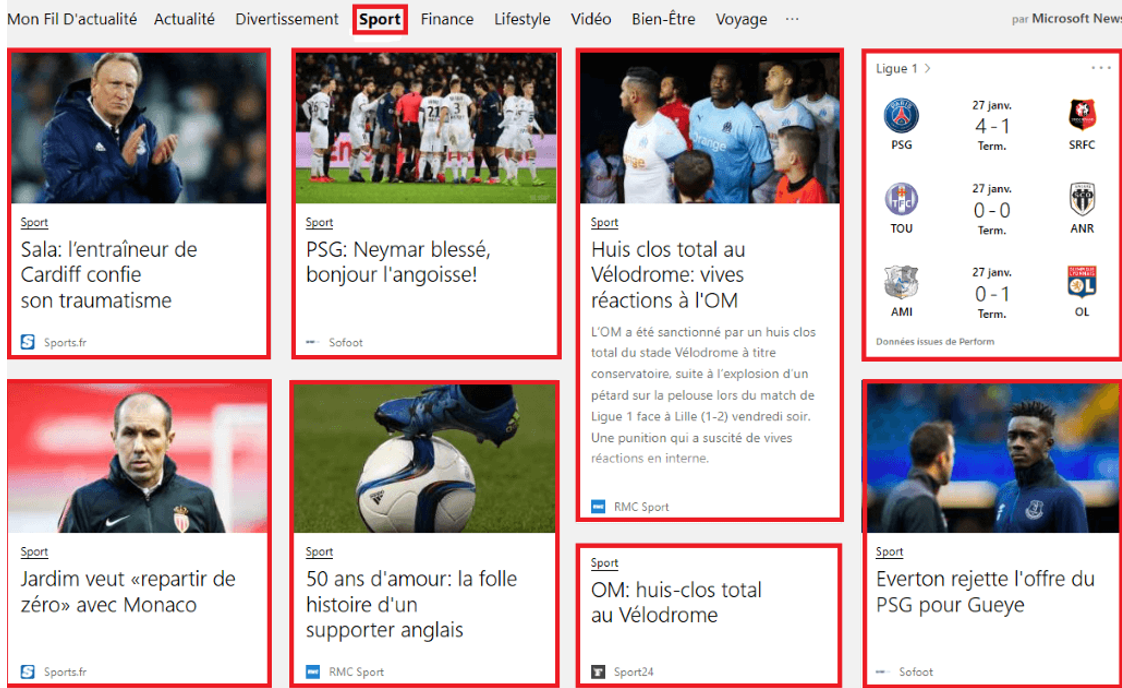Open the Finance tab
Image resolution: width=1122 pixels, height=688 pixels.
pos(447,19)
